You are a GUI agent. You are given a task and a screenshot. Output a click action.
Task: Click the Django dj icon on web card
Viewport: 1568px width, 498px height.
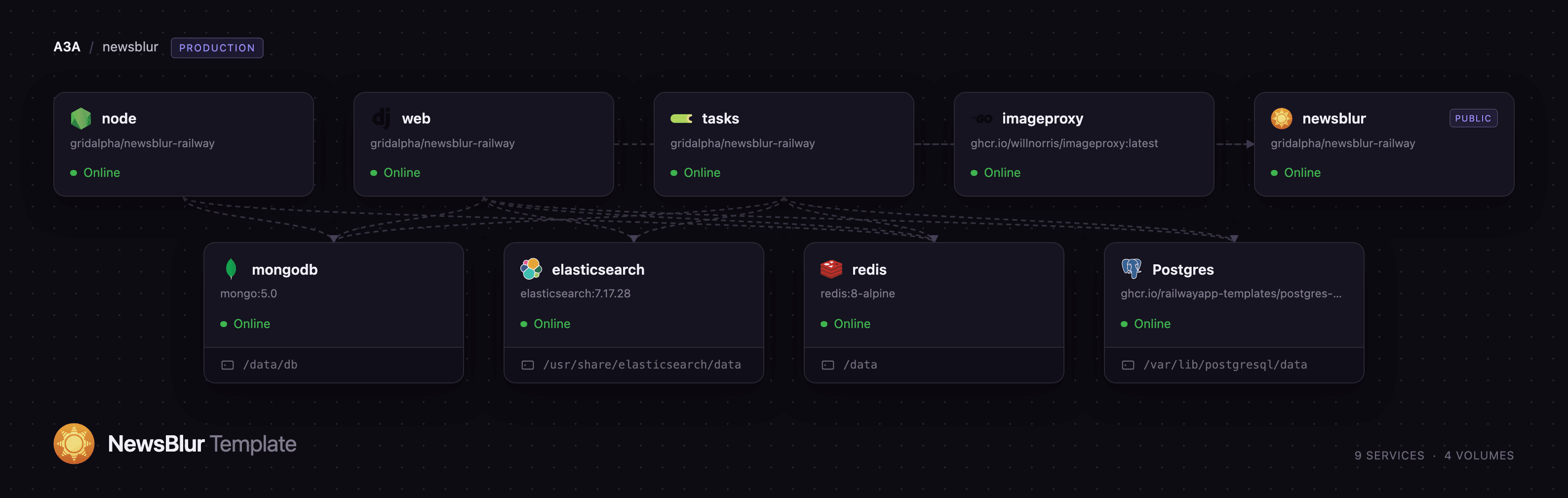pyautogui.click(x=381, y=119)
